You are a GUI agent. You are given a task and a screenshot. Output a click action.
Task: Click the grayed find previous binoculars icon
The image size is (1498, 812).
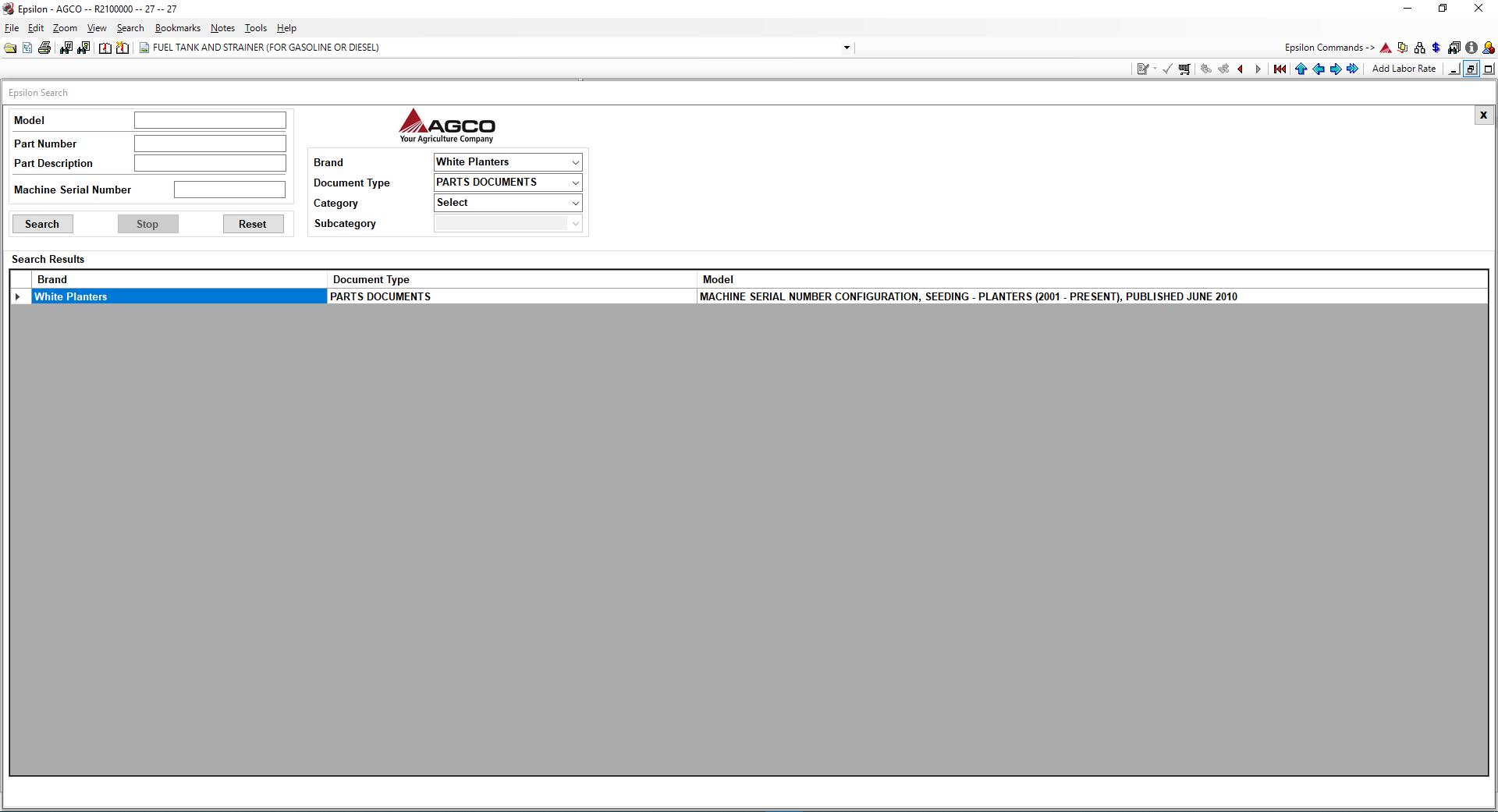pos(1206,69)
